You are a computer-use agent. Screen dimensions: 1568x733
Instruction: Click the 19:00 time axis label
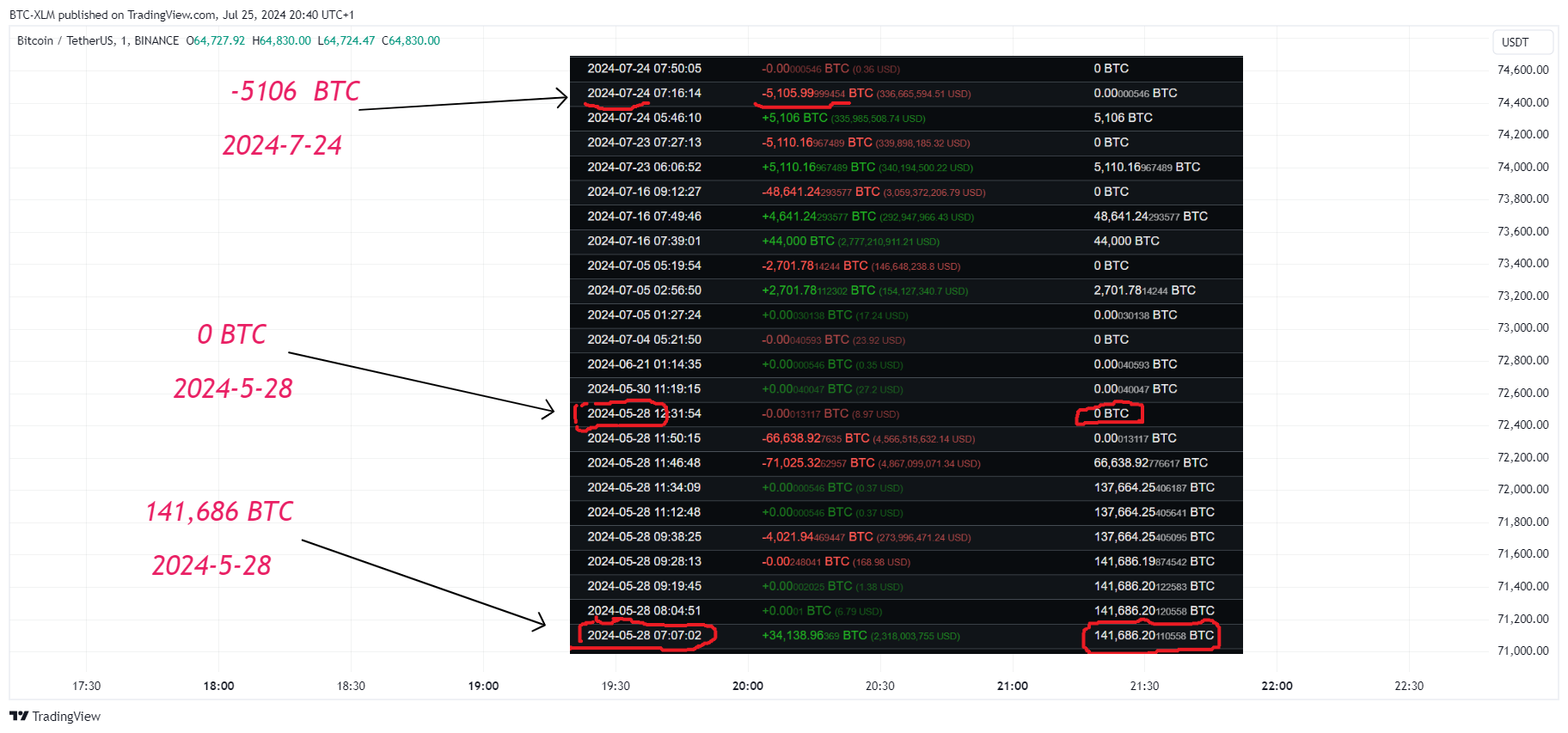[x=484, y=686]
